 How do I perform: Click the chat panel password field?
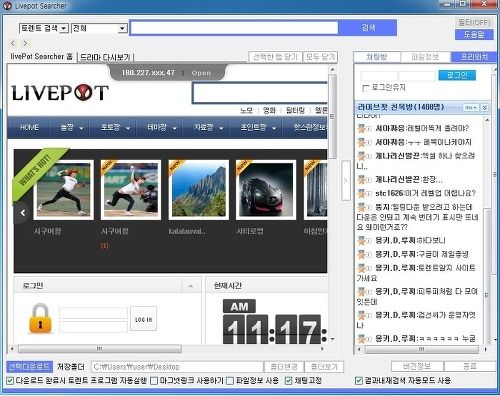pos(417,76)
